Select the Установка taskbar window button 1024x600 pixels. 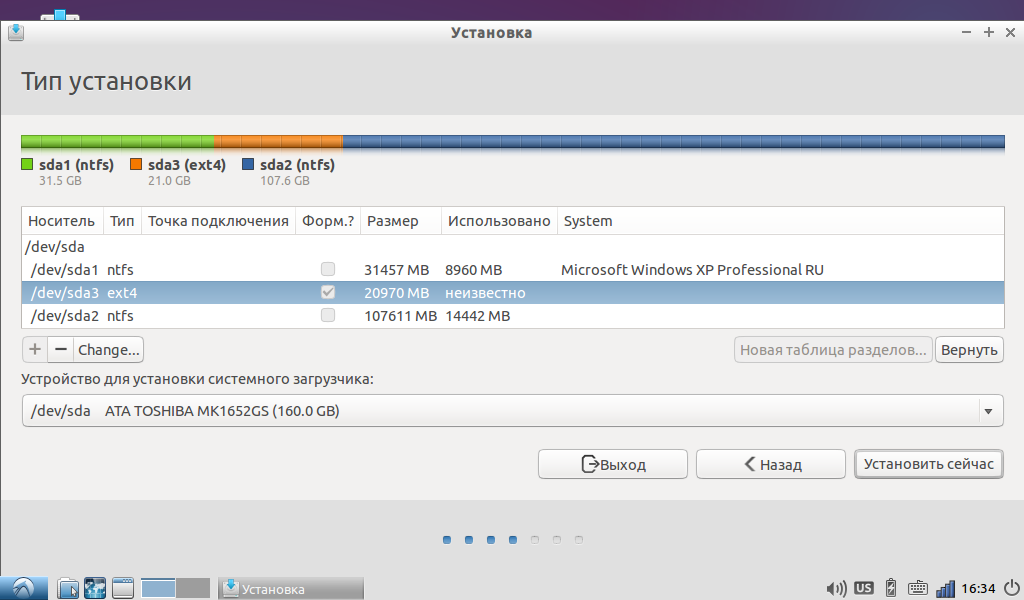tap(291, 588)
